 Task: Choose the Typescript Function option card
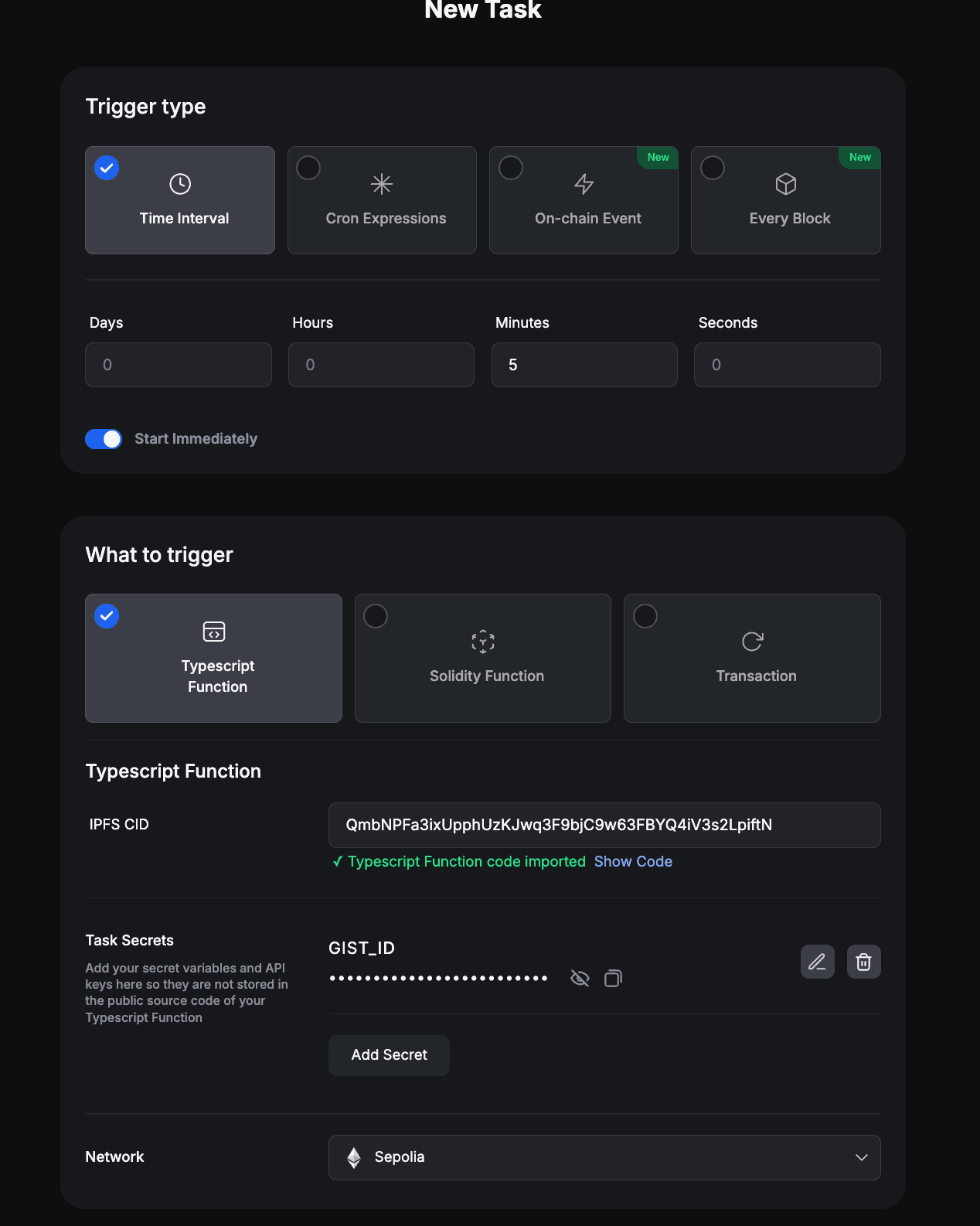(213, 658)
